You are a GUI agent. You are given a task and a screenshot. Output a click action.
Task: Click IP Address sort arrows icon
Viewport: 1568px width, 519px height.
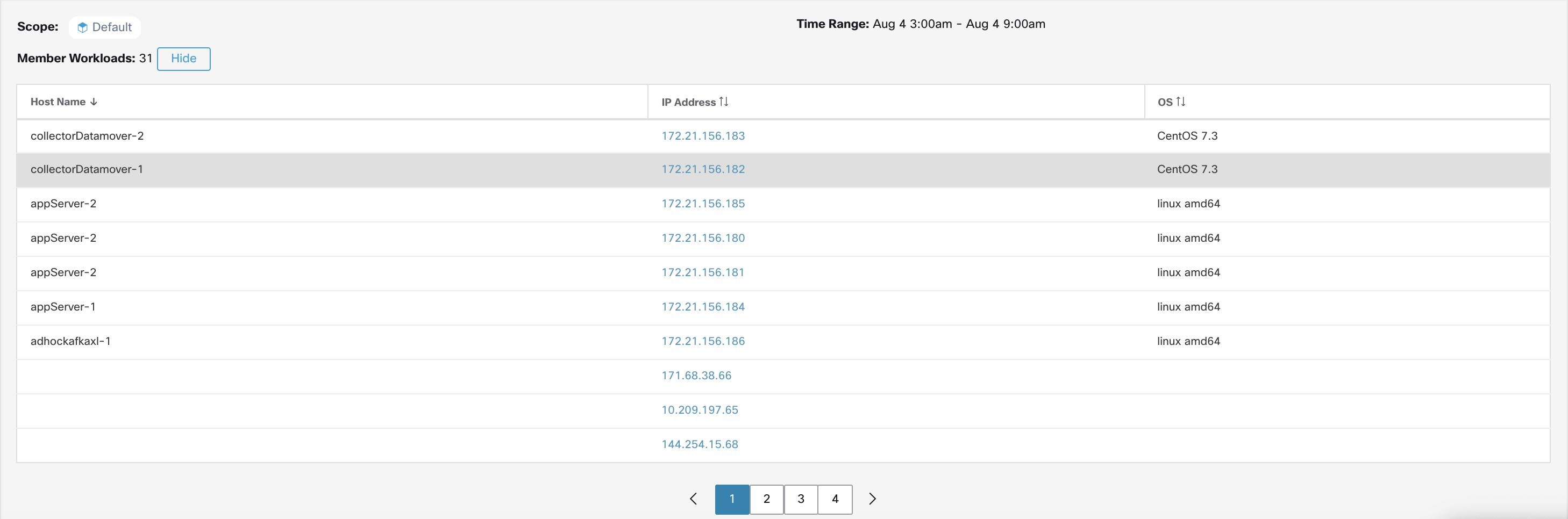click(723, 102)
